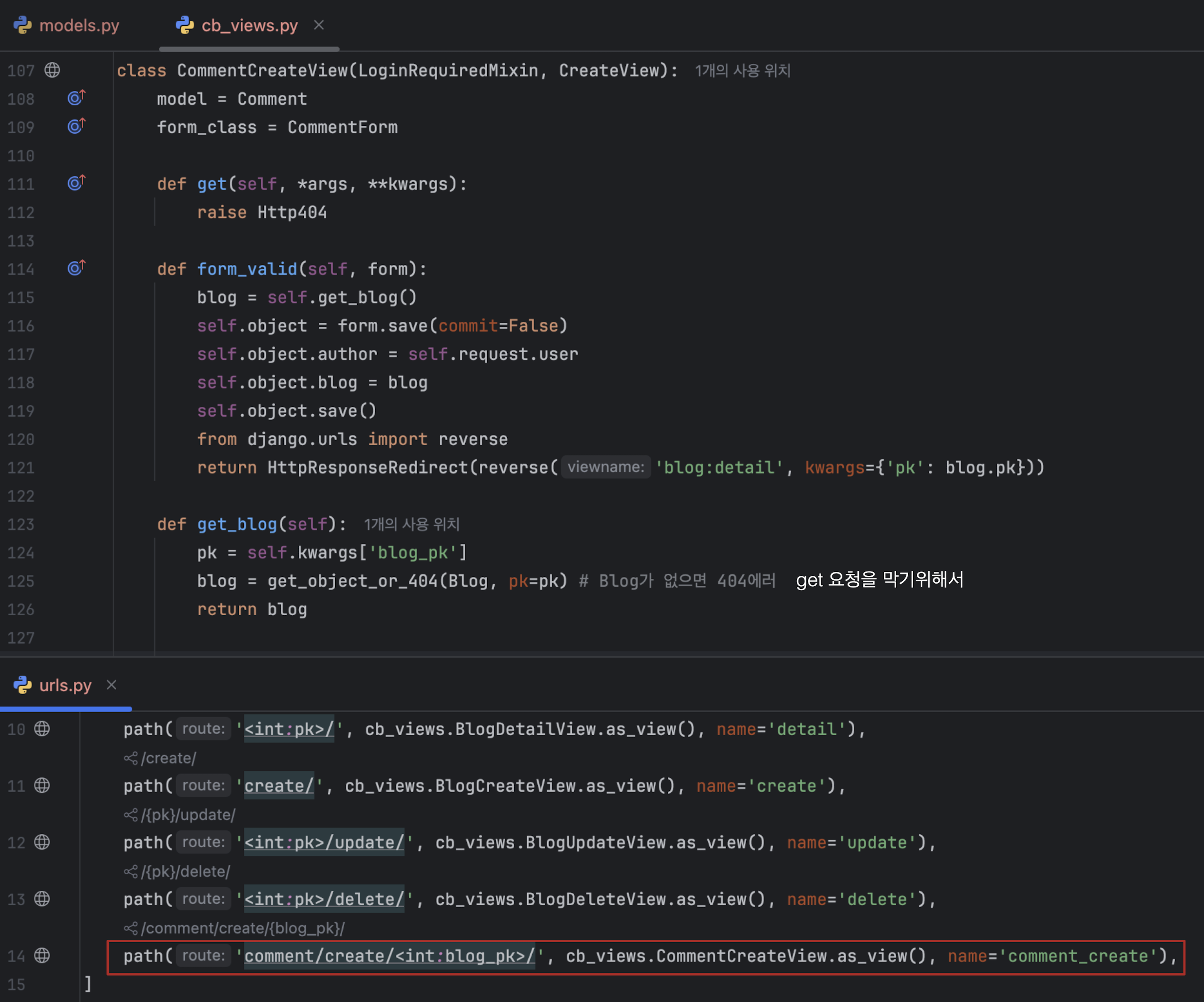Select the cb_views.py editor tab
Screen dimensions: 1204x1002
[x=249, y=25]
